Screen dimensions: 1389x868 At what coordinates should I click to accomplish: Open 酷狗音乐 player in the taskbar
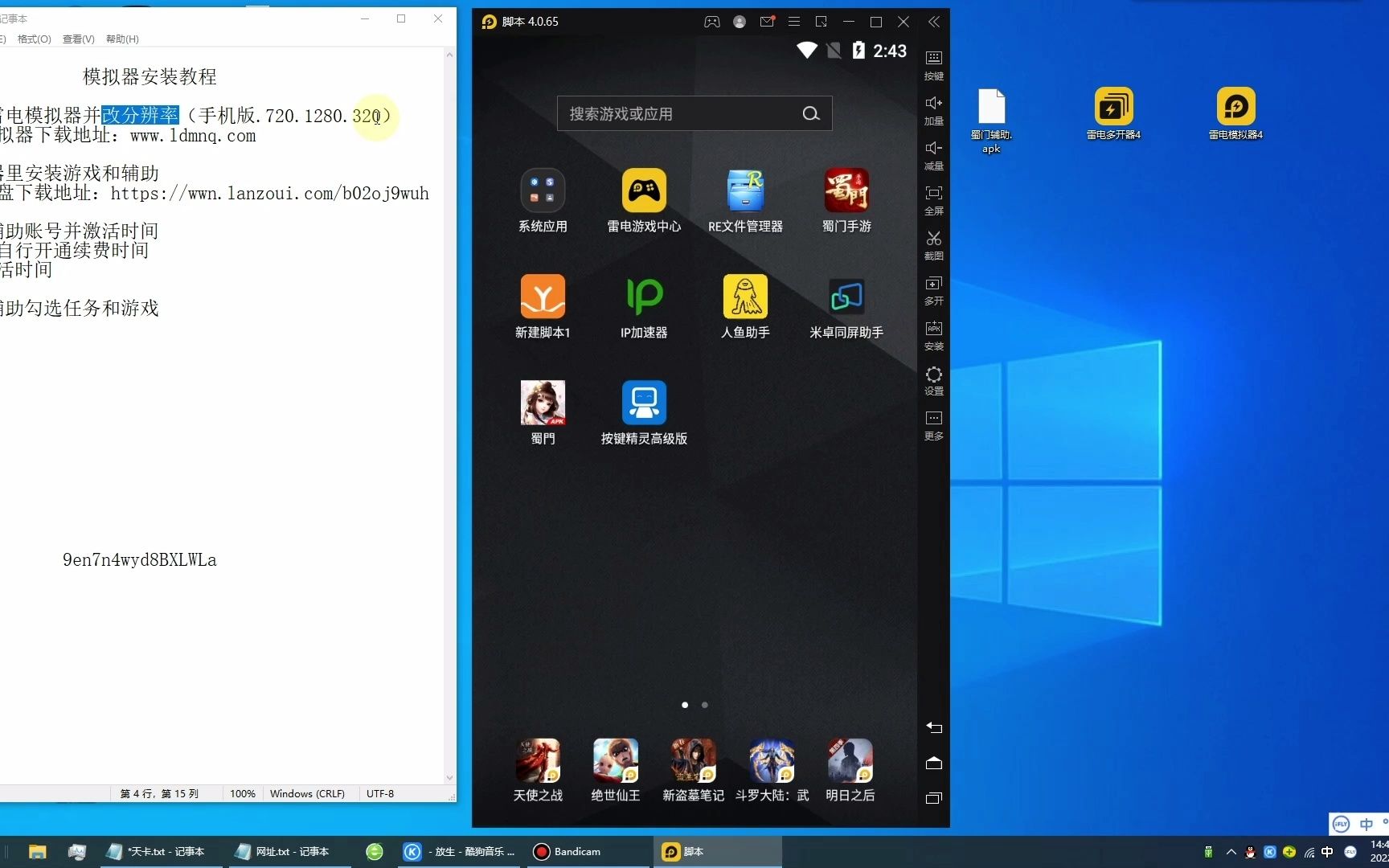(x=460, y=852)
